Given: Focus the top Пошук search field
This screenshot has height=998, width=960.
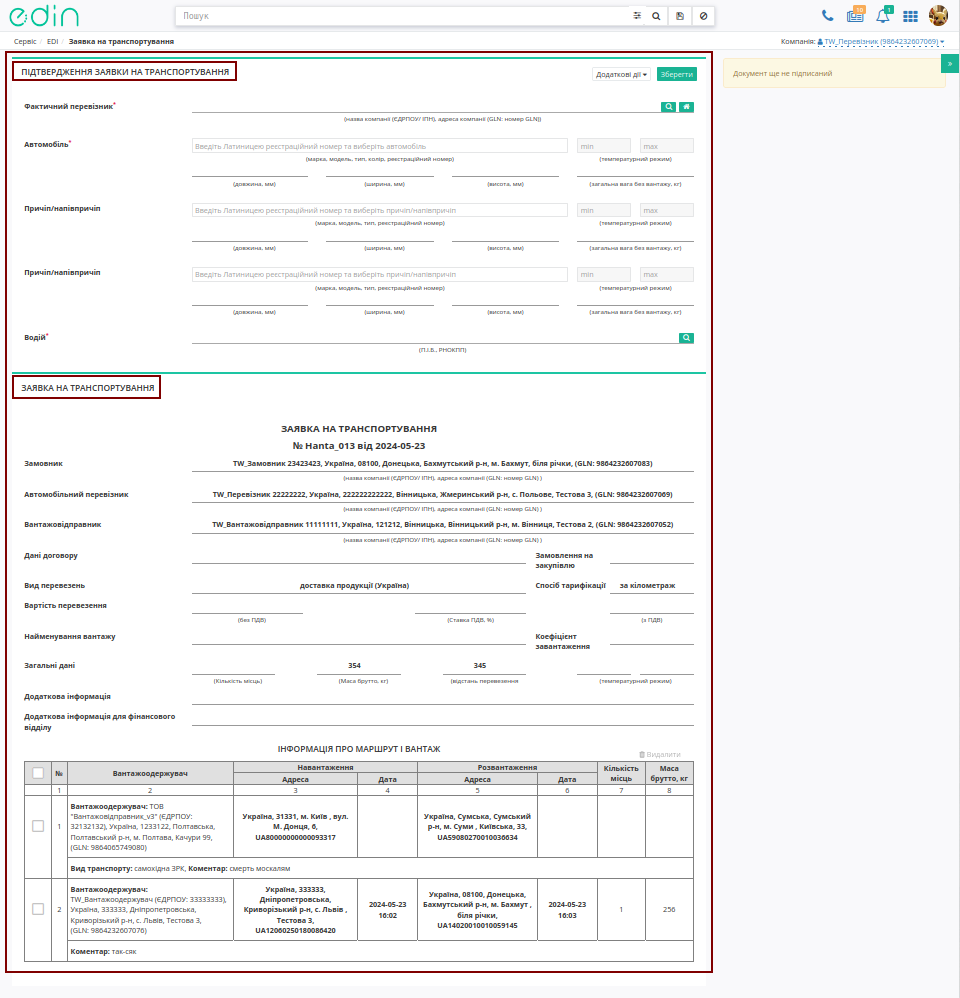Looking at the screenshot, I should pos(404,16).
